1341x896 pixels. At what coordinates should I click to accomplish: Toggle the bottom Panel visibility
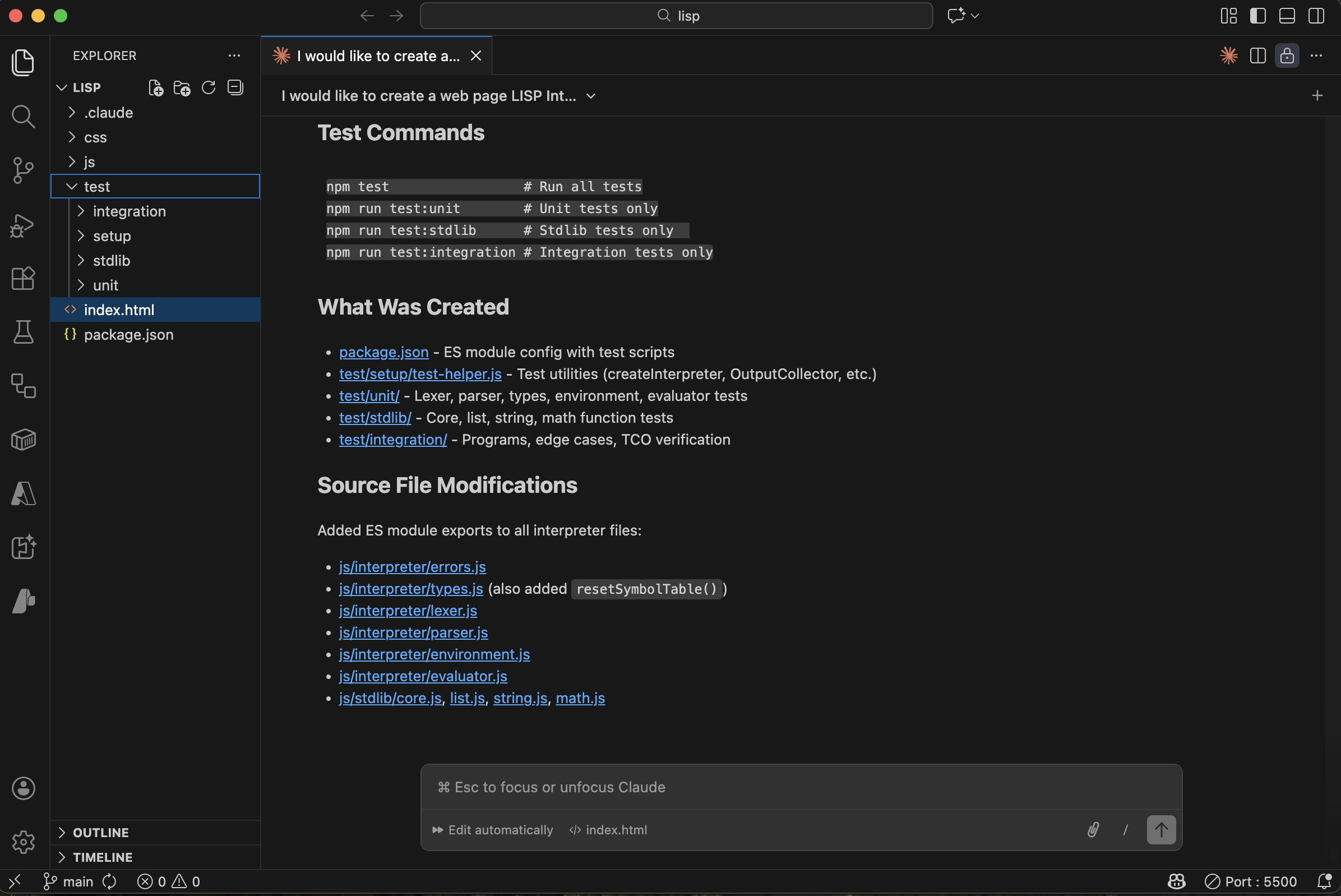[x=1287, y=16]
